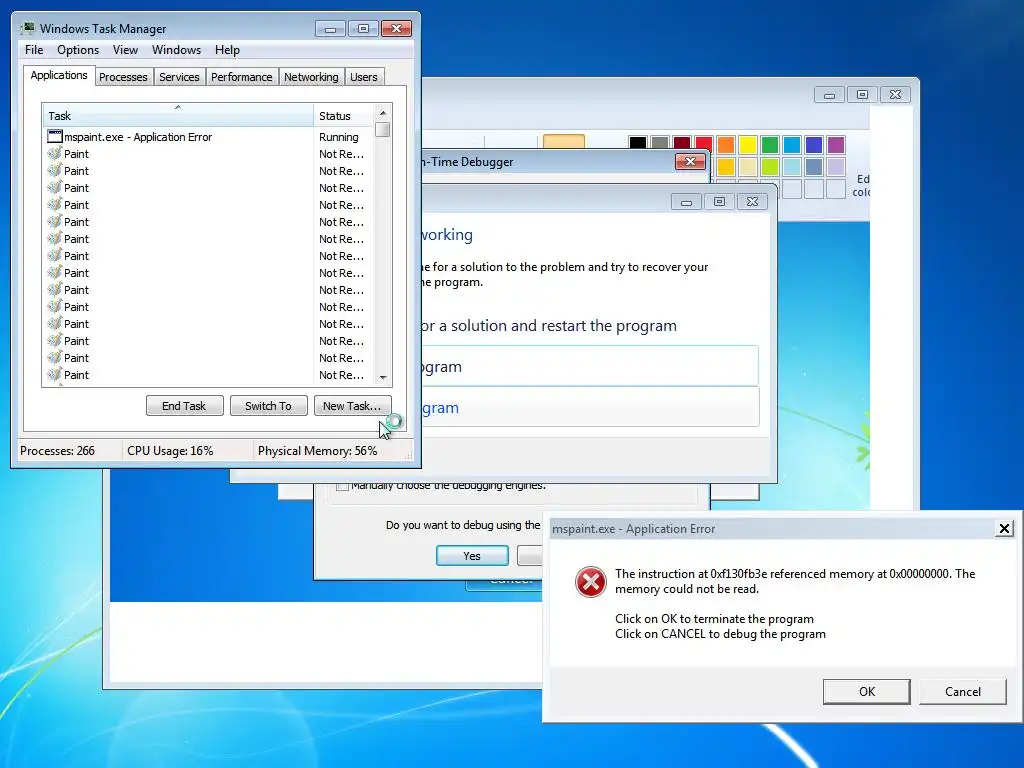Sort the list by the Task column header
The height and width of the screenshot is (768, 1024).
pos(178,116)
